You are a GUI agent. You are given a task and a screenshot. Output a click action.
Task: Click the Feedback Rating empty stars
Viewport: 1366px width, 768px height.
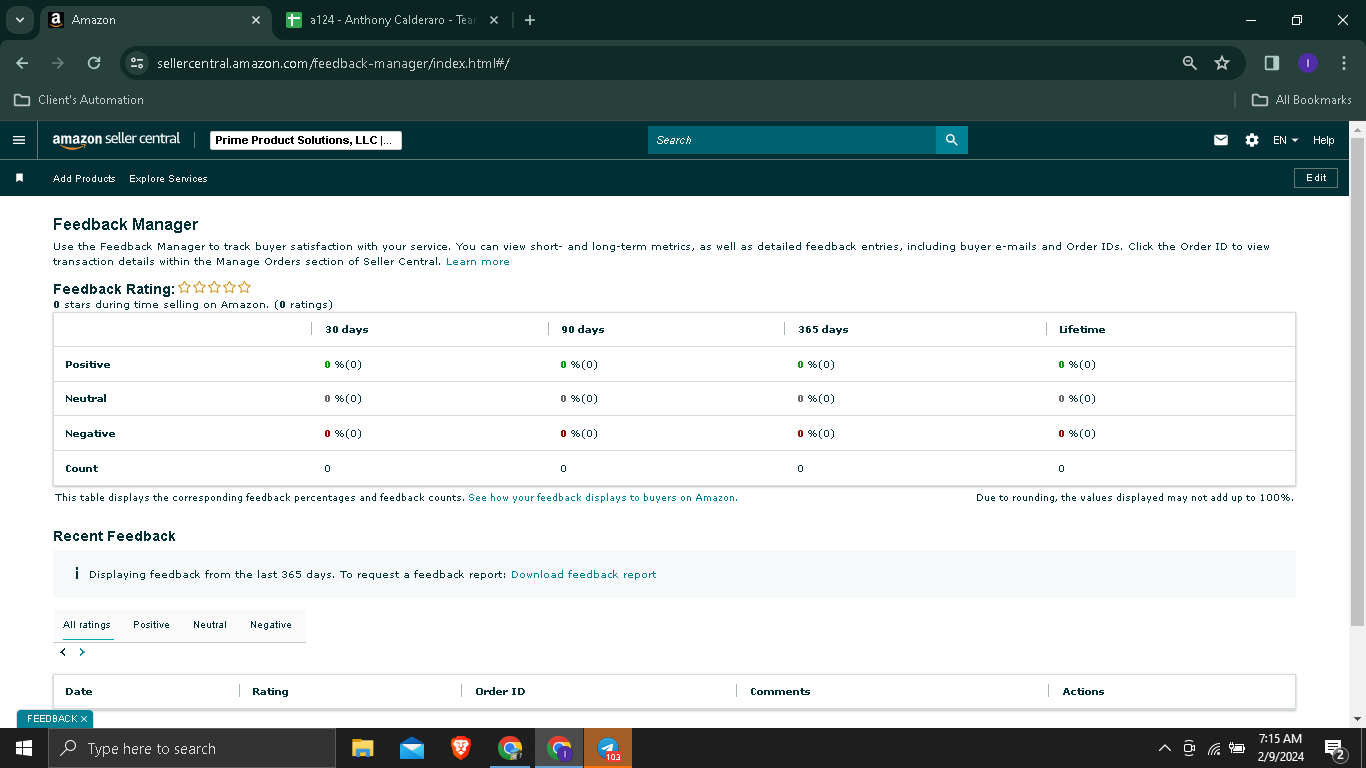(214, 287)
